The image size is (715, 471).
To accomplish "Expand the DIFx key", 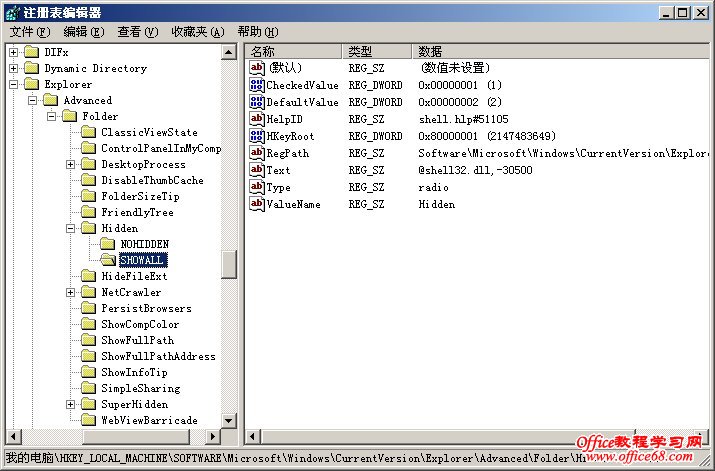I will click(14, 52).
